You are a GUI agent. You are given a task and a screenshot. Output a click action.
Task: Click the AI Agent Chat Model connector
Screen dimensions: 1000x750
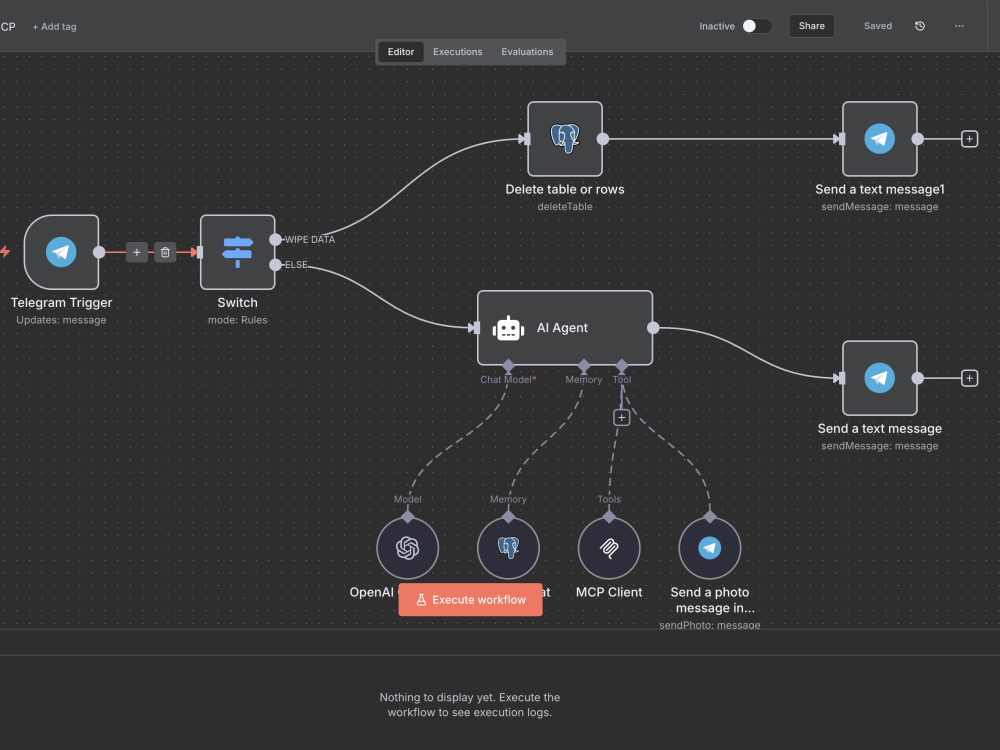(x=508, y=365)
